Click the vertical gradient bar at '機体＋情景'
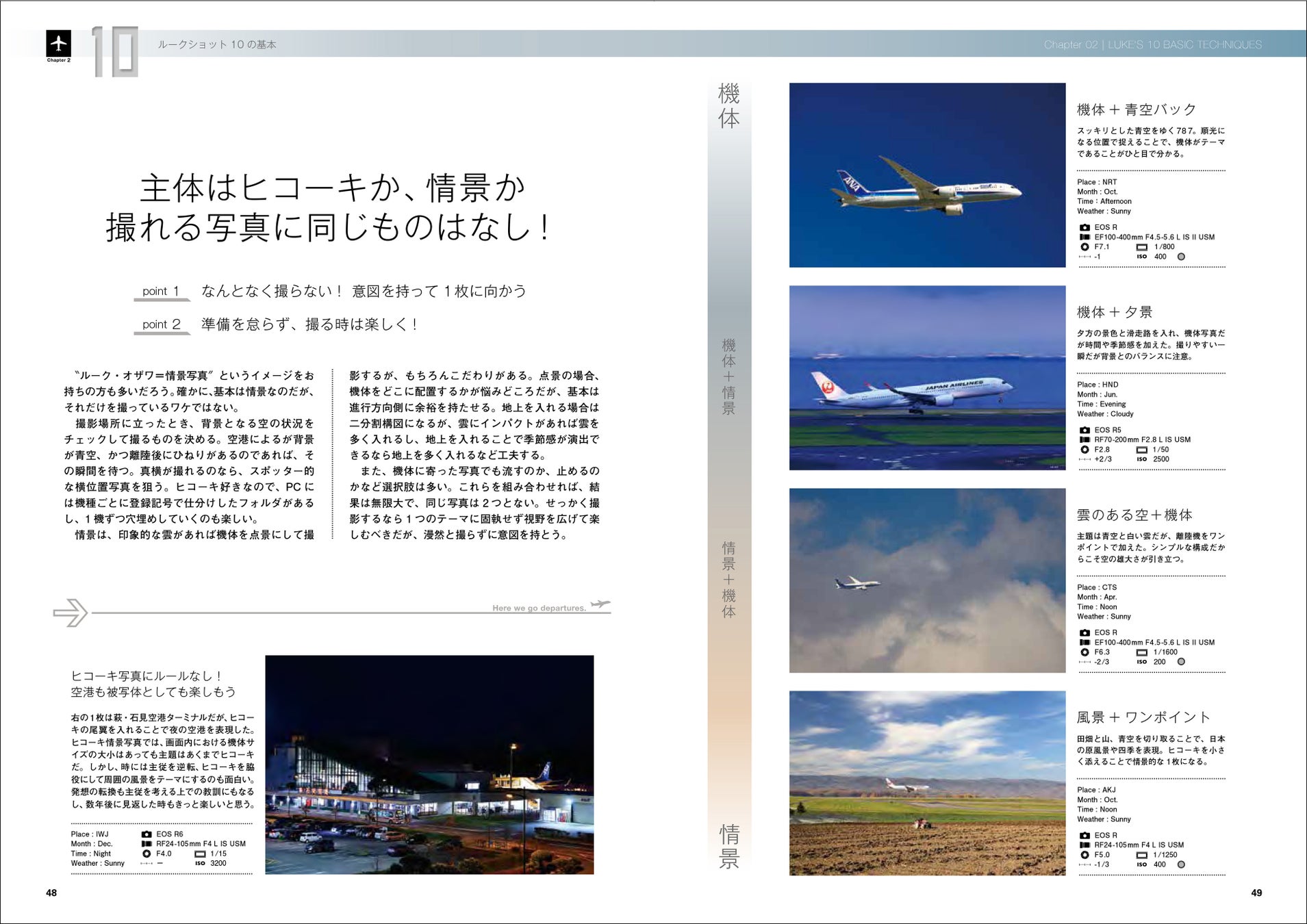 tap(729, 376)
